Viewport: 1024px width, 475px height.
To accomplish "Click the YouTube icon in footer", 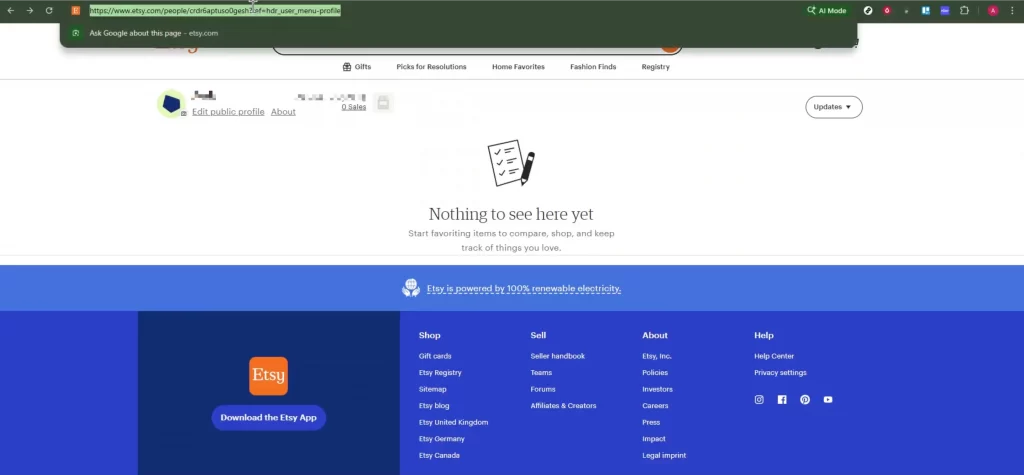I will pos(828,400).
